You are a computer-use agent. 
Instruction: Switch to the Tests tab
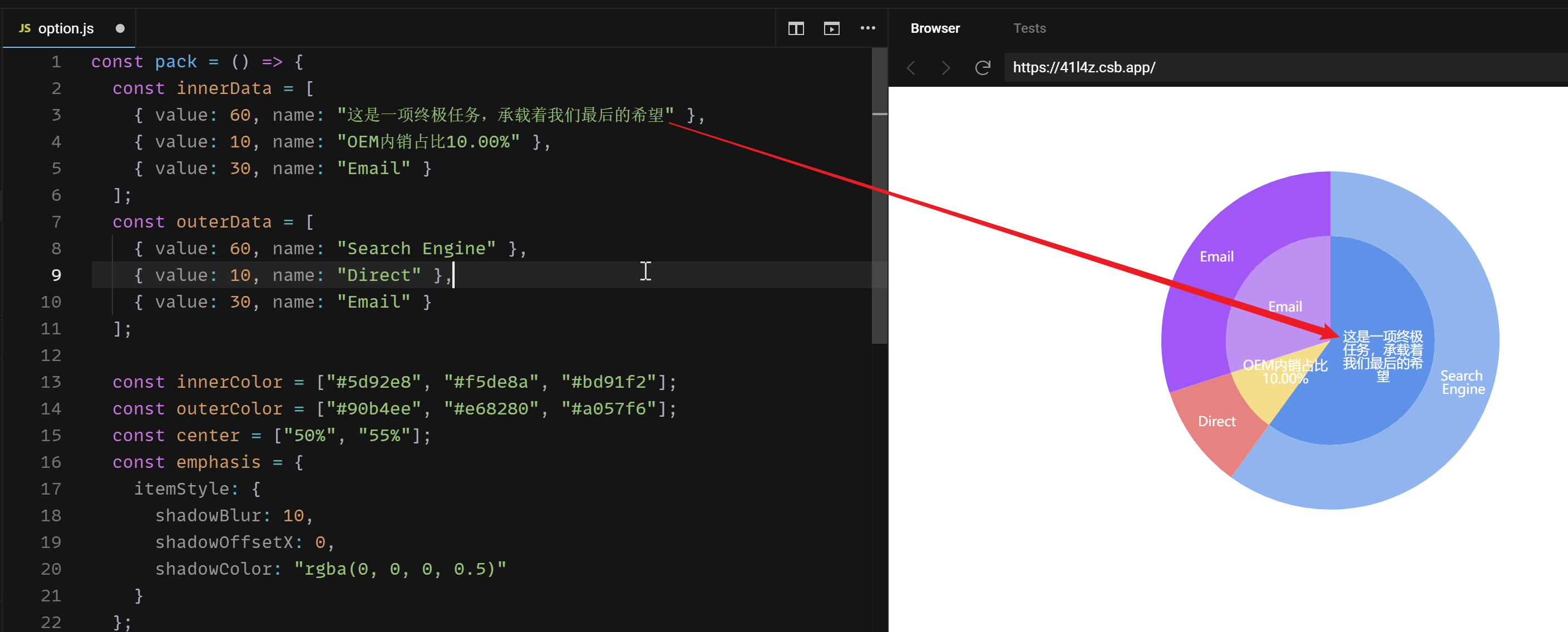[x=1029, y=28]
